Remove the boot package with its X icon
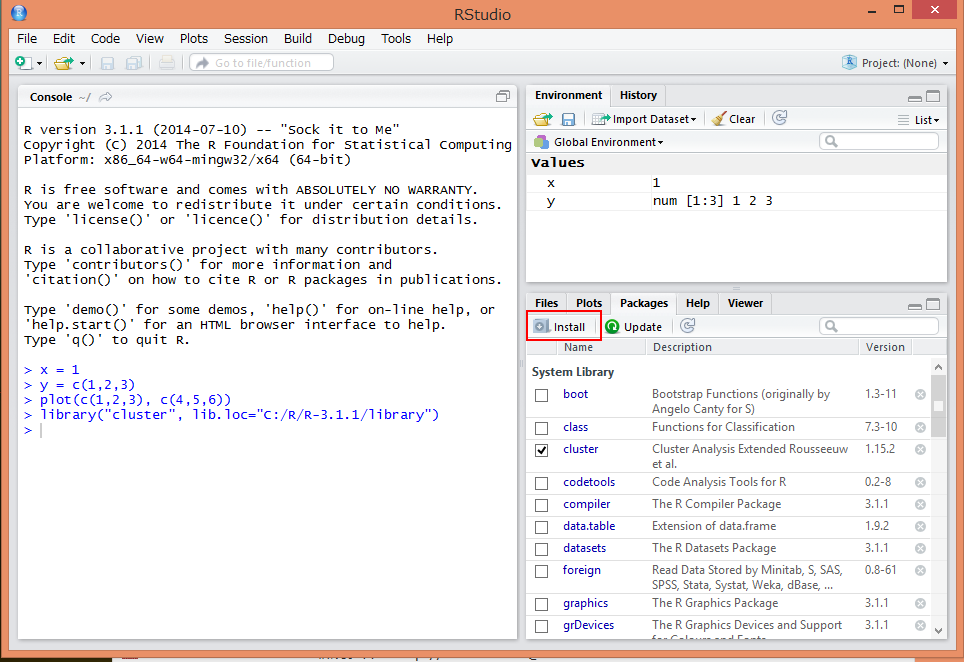The height and width of the screenshot is (662, 964). [920, 394]
